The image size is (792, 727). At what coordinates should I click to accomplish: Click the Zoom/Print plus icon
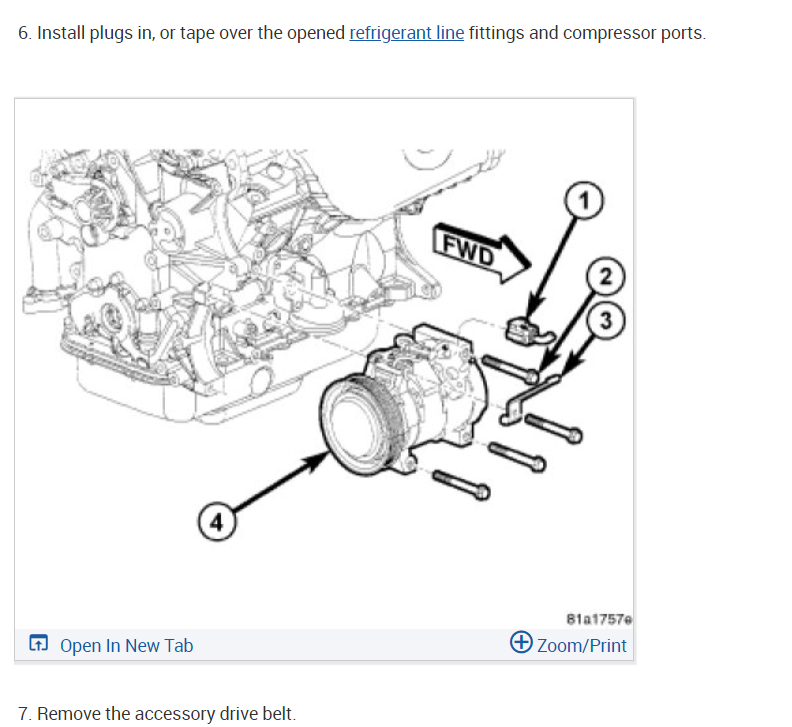click(x=521, y=642)
